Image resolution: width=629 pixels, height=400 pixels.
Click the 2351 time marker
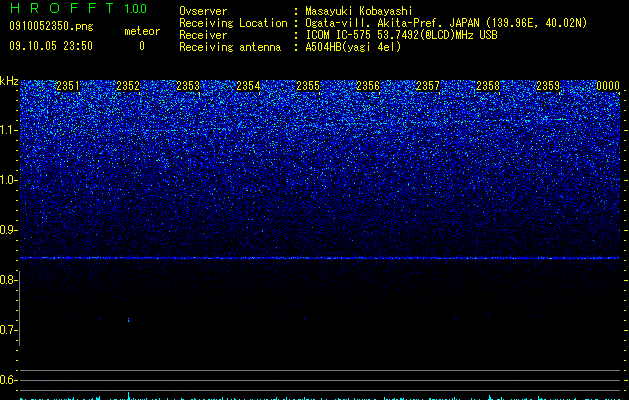pos(68,86)
